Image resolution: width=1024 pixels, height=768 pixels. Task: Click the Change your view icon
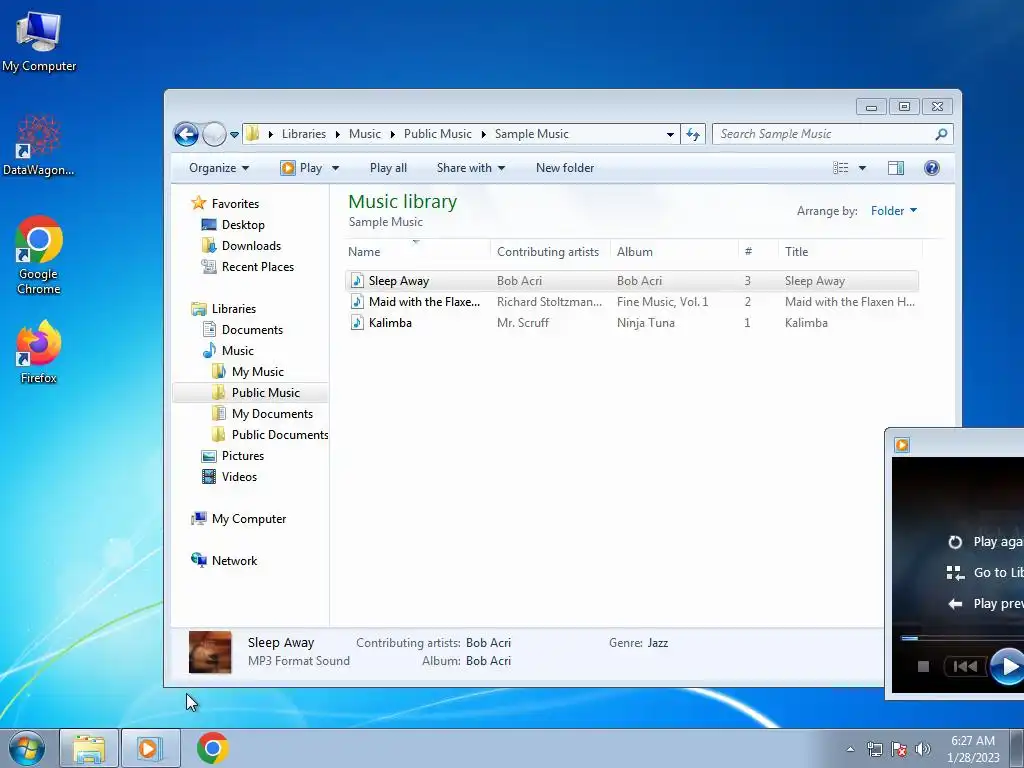pyautogui.click(x=840, y=168)
